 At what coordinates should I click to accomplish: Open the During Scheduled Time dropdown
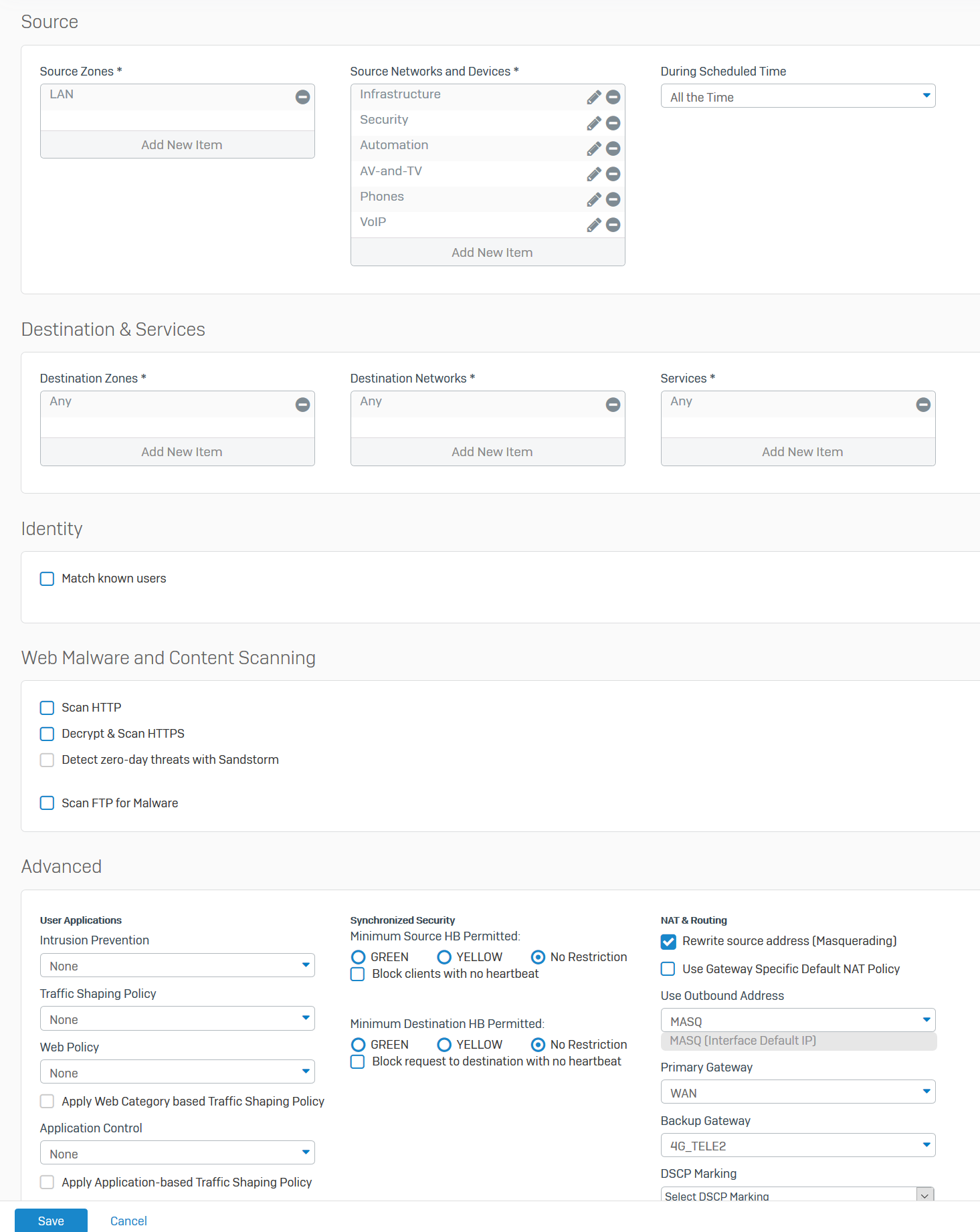[798, 96]
